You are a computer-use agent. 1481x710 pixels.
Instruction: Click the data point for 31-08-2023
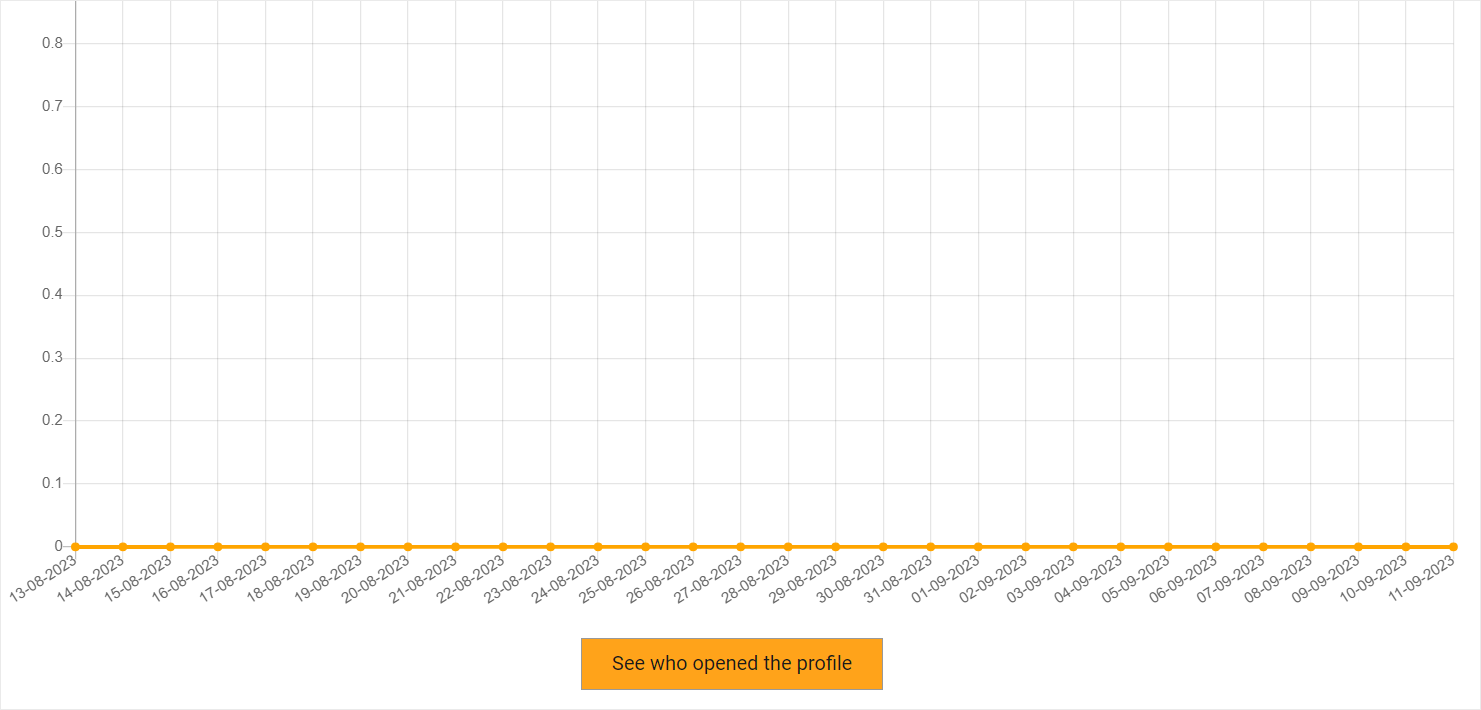pos(930,546)
